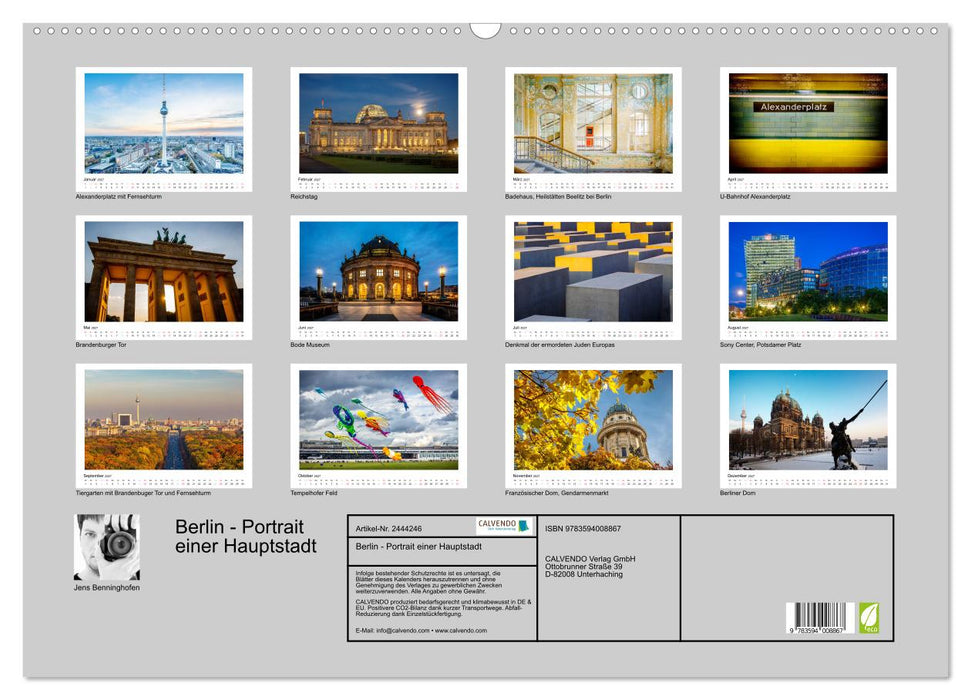971x700 pixels.
Task: Click the 'Berliner Dom' caption
Action: [738, 493]
